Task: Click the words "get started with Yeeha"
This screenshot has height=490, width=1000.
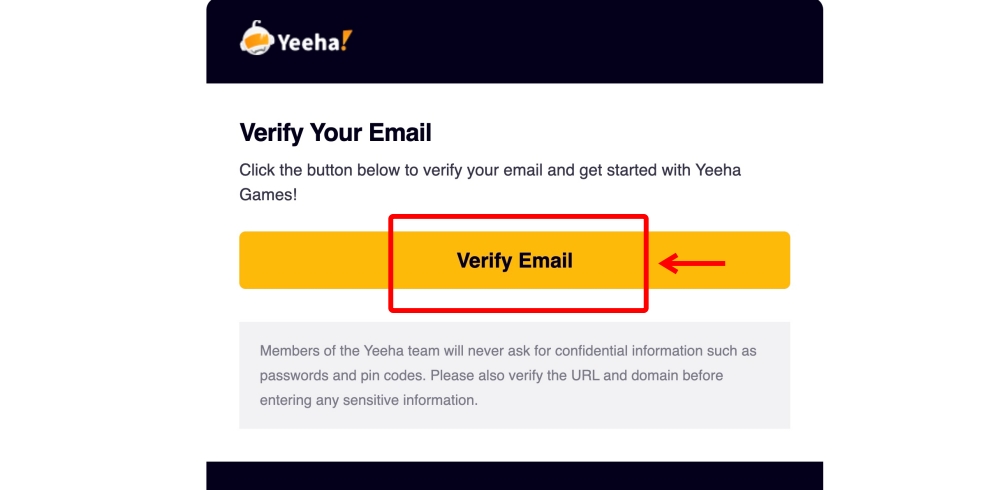Action: point(659,171)
